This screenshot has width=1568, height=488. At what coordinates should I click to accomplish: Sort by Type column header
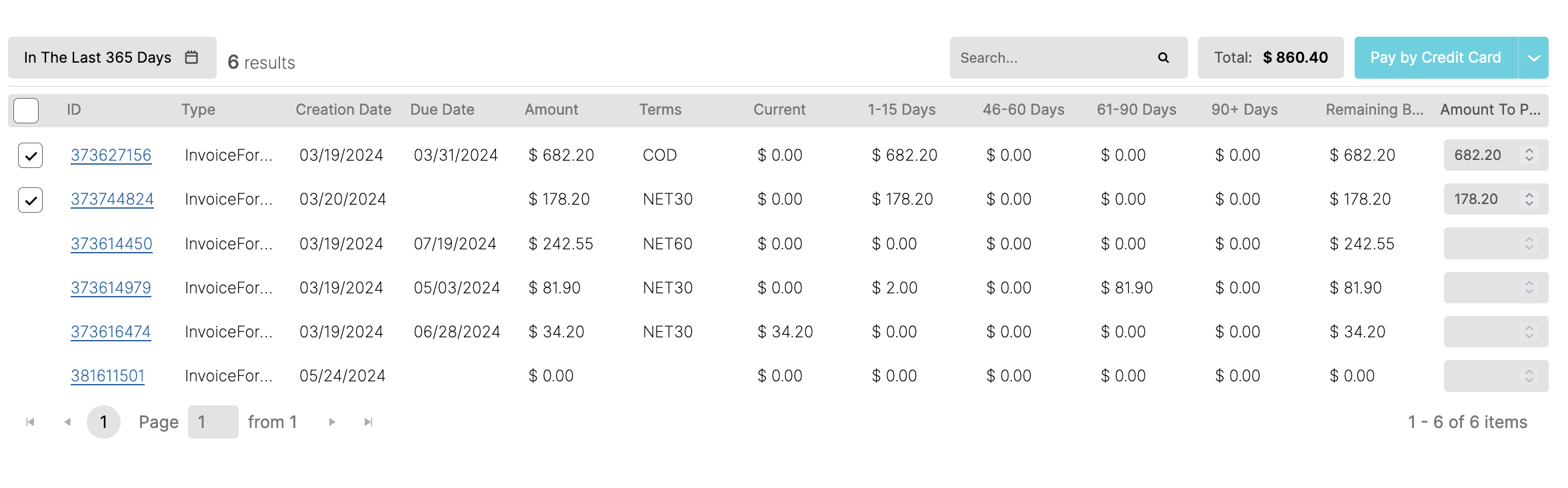pos(198,110)
